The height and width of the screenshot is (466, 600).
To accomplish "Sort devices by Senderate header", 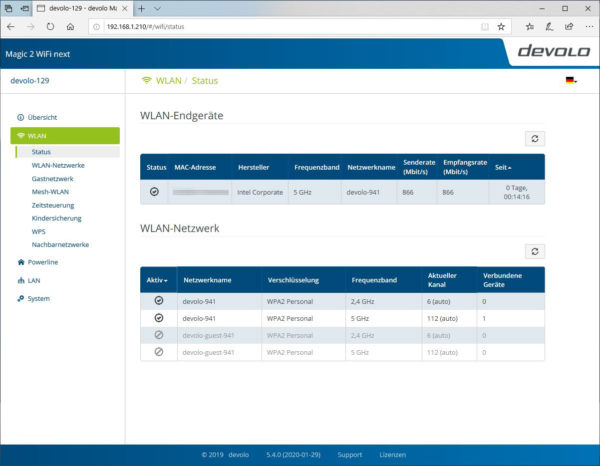I will tap(419, 167).
